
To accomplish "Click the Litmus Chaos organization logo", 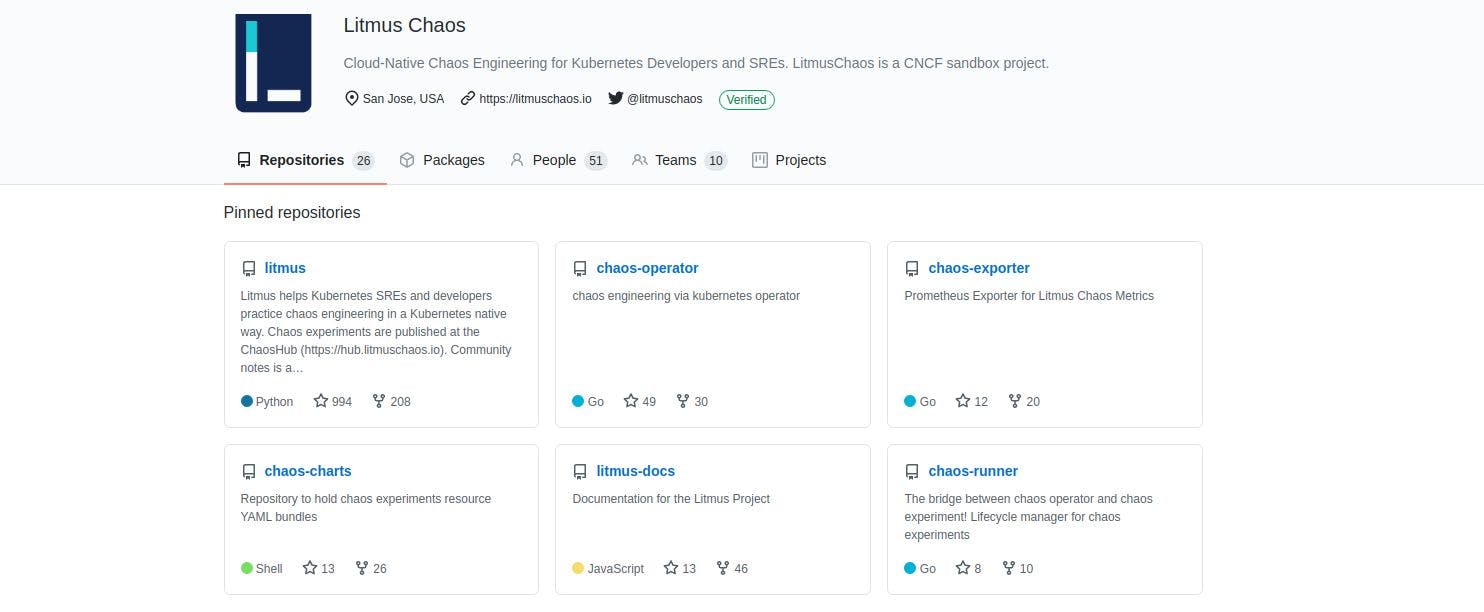I will pyautogui.click(x=273, y=62).
